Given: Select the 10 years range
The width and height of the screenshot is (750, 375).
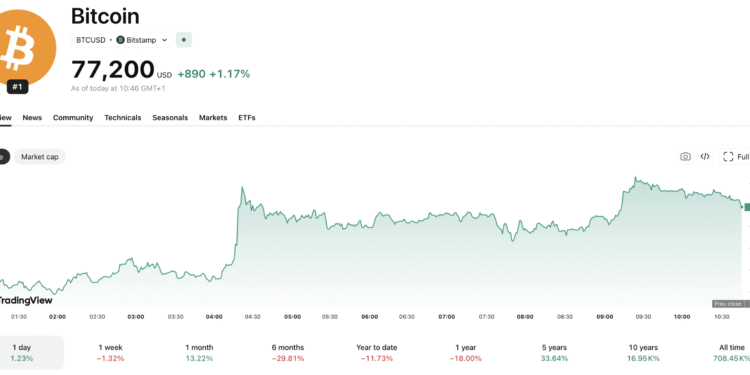Looking at the screenshot, I should tap(643, 353).
